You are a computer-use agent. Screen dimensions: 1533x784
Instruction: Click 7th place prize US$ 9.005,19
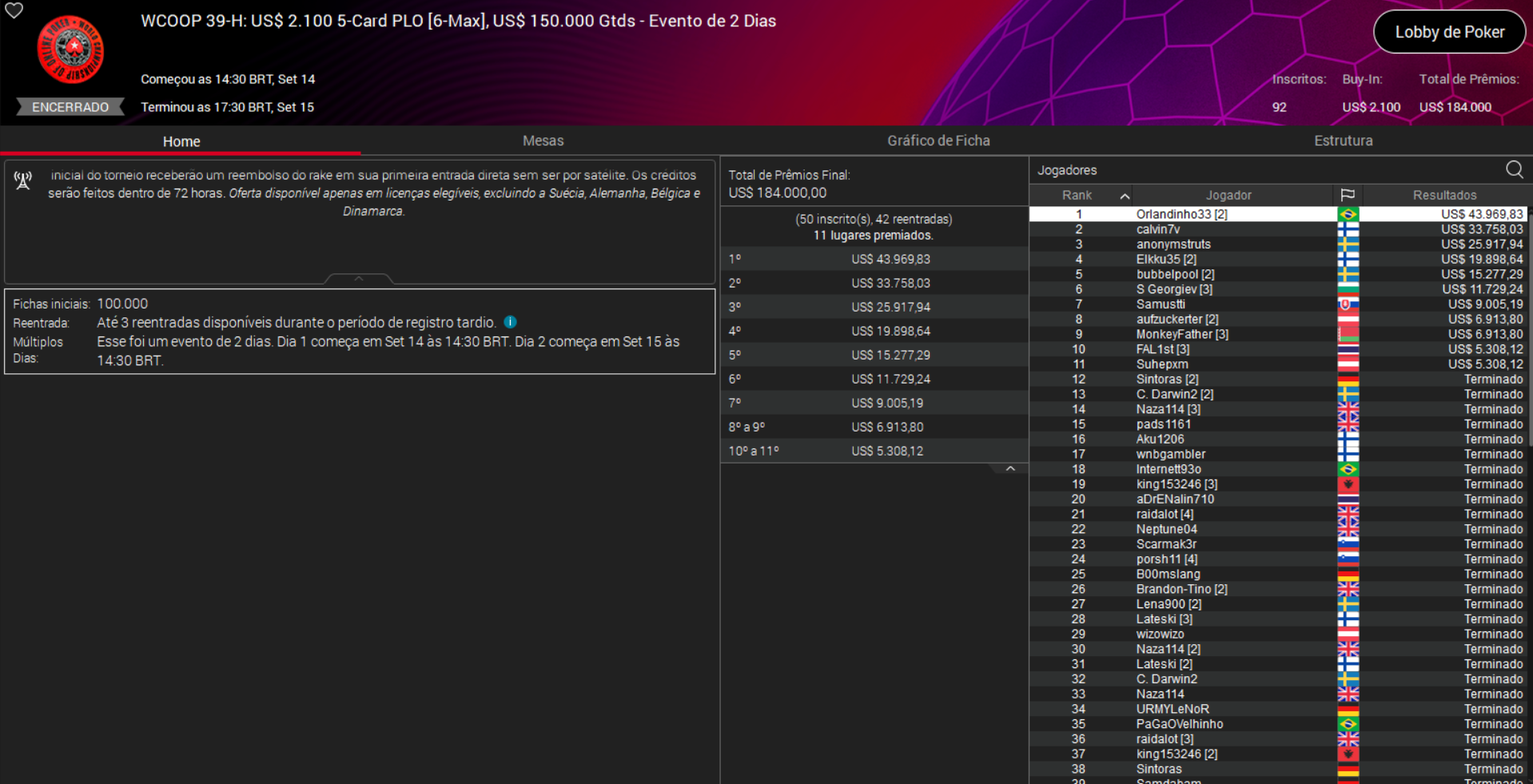click(x=887, y=403)
